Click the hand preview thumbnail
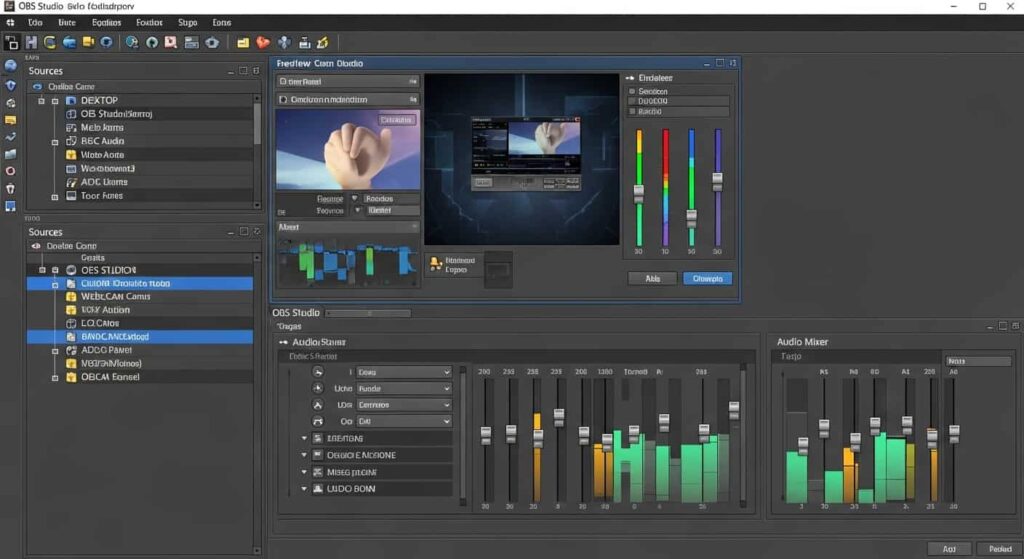1024x559 pixels. 348,150
